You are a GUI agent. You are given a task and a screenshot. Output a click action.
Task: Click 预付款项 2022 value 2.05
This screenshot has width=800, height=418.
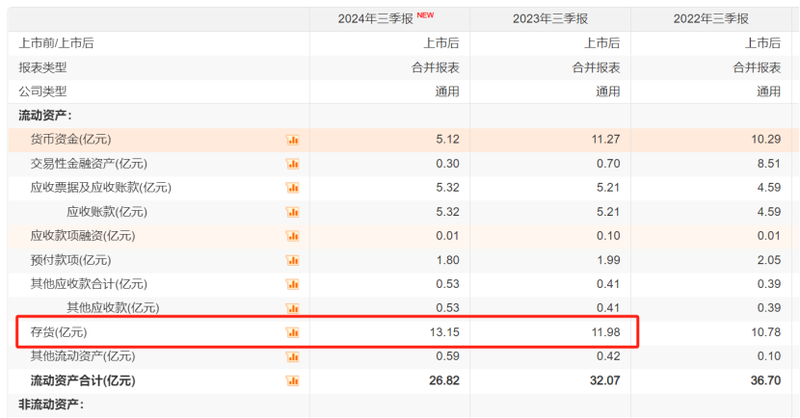(x=769, y=260)
